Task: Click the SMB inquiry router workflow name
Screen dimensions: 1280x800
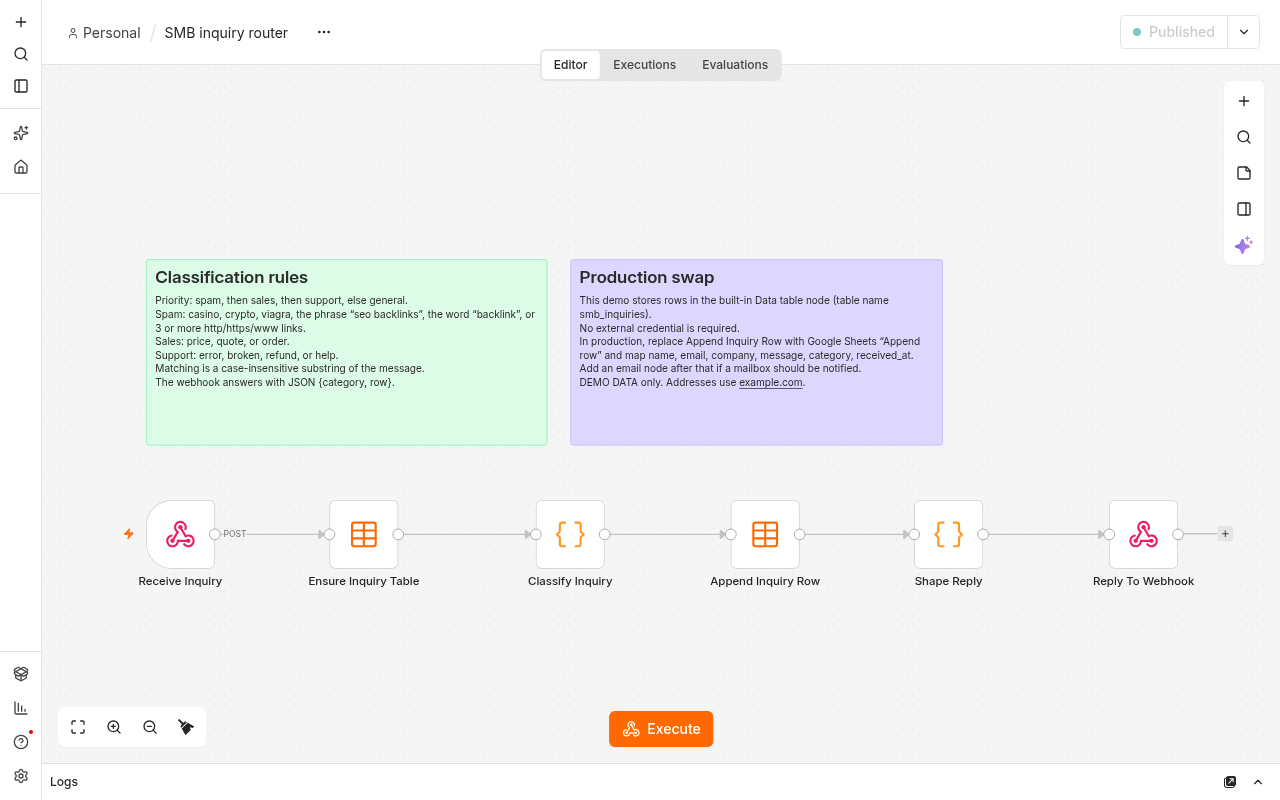Action: point(226,33)
